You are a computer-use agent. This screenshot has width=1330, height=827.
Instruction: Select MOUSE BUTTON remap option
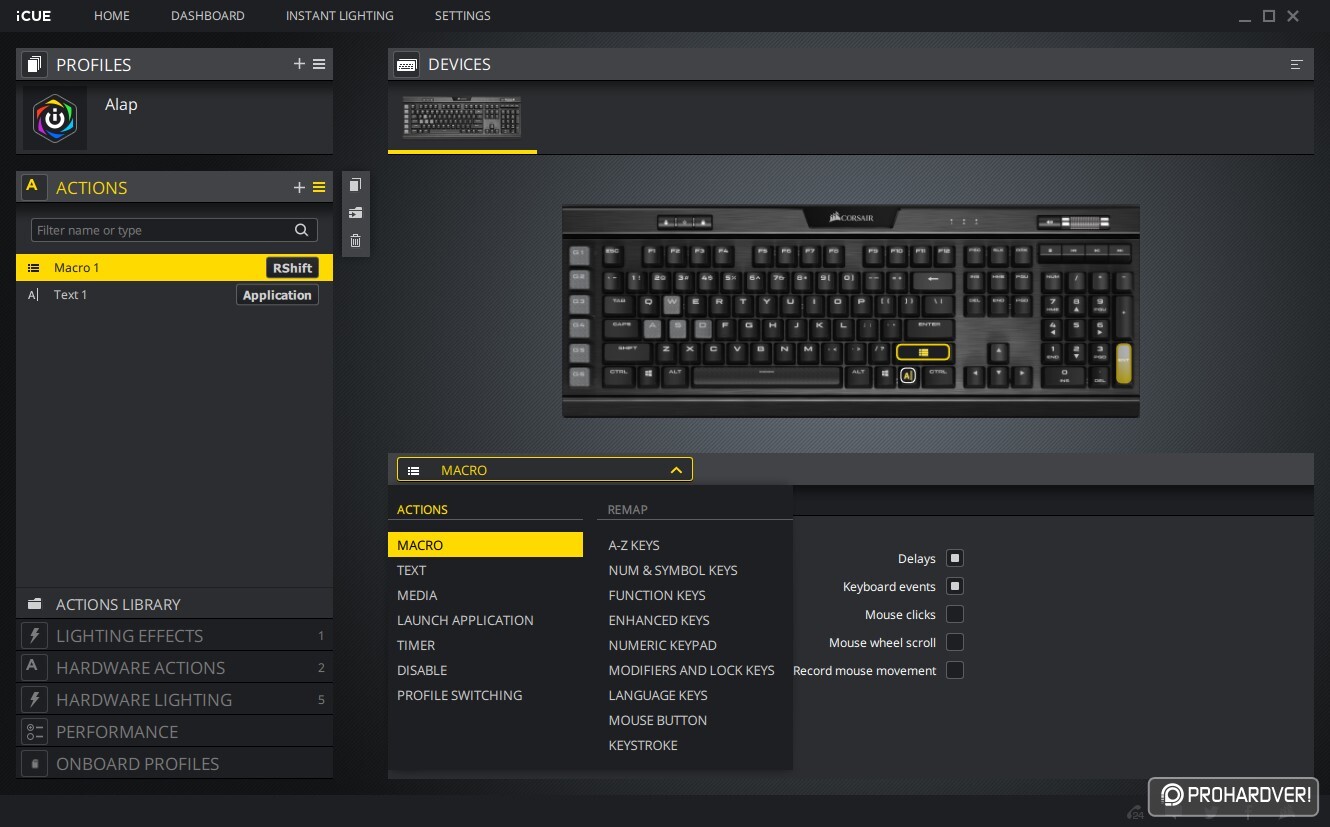(x=658, y=720)
